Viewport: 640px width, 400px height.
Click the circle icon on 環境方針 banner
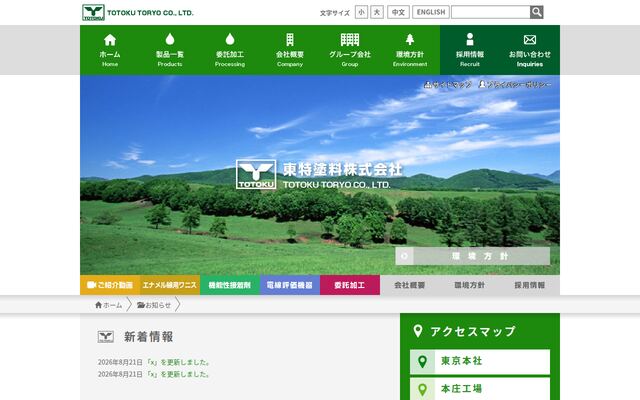(x=404, y=256)
